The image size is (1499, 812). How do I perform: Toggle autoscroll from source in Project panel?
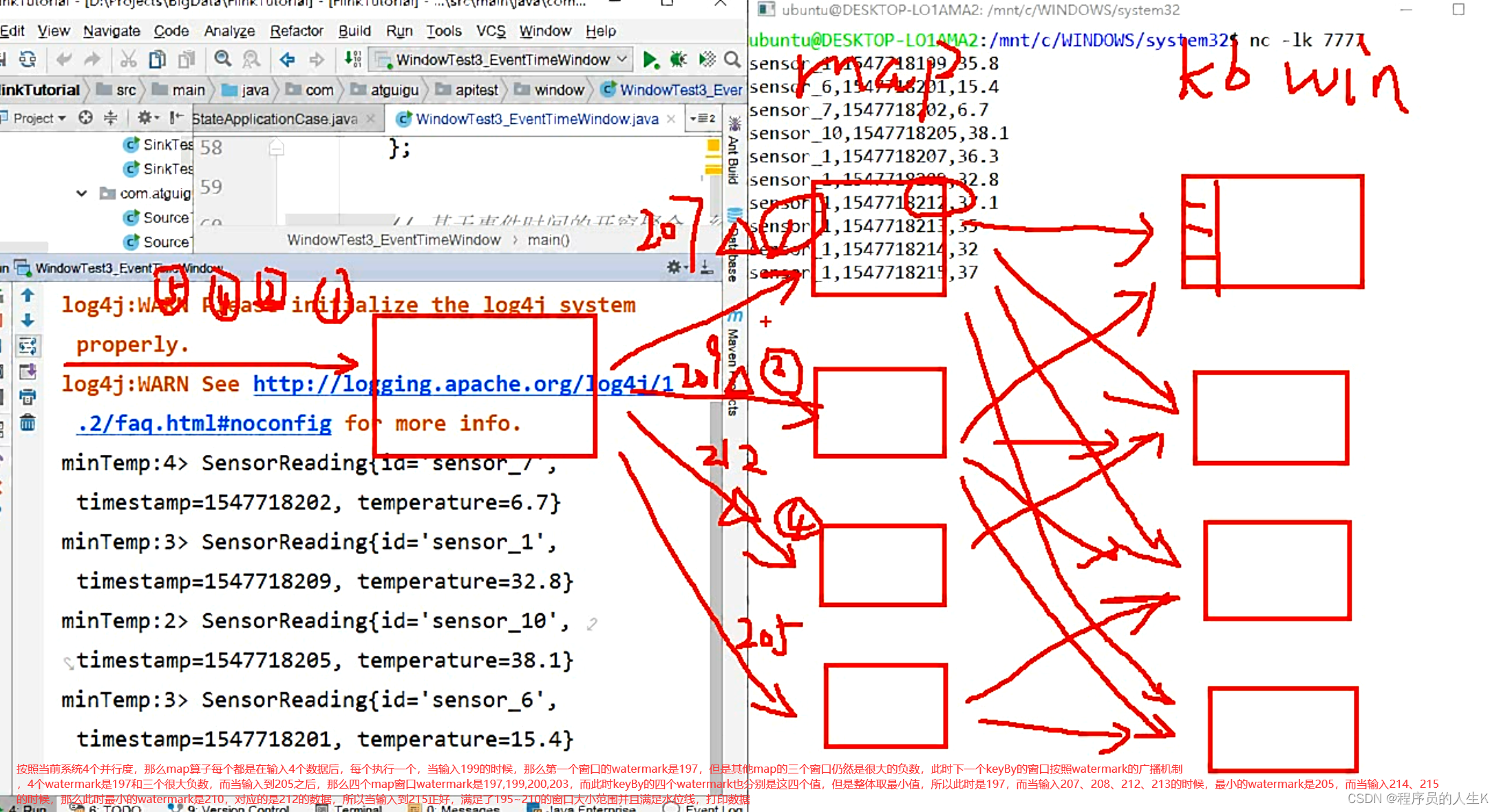click(x=85, y=118)
